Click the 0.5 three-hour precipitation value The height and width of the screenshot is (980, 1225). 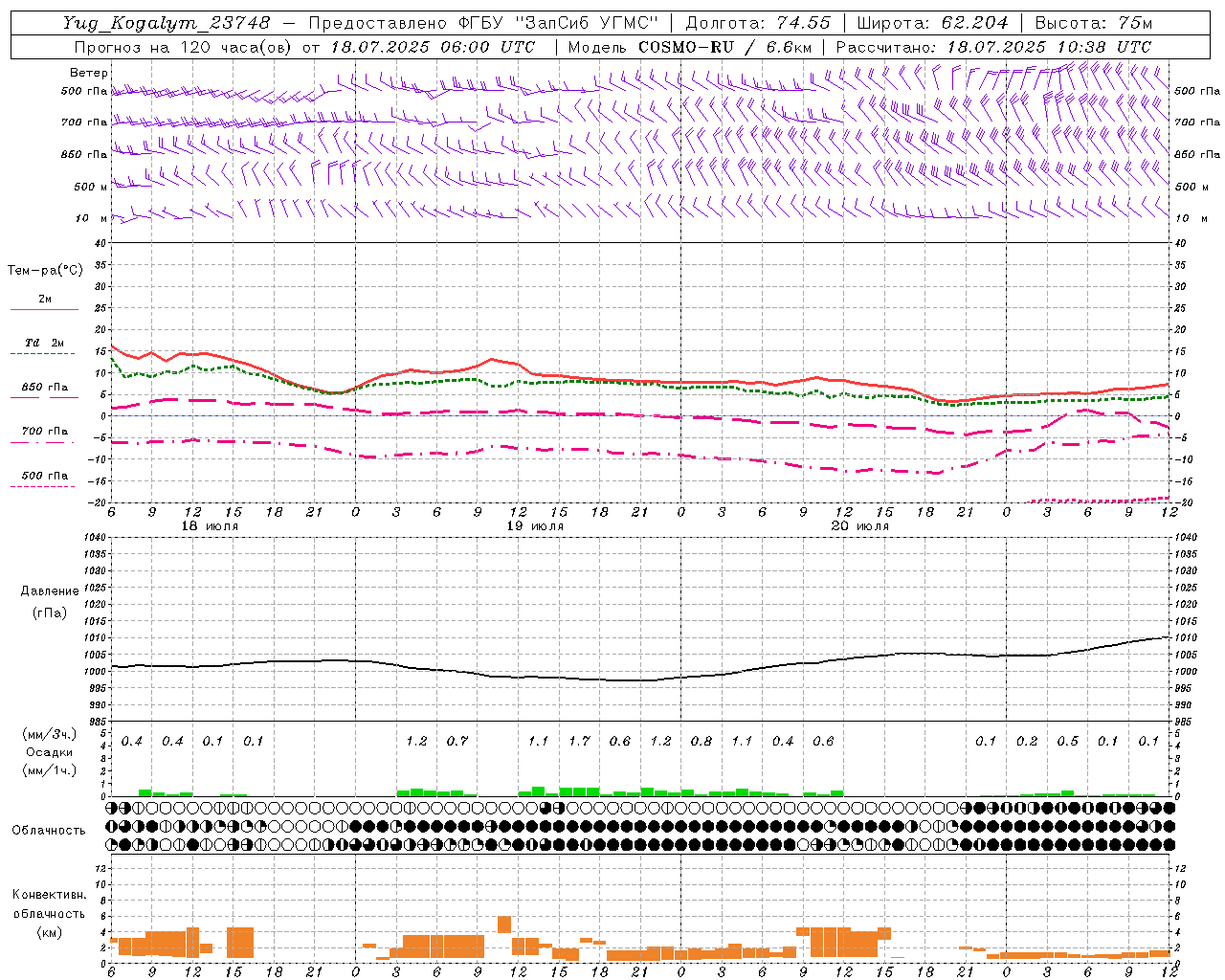click(x=1067, y=742)
